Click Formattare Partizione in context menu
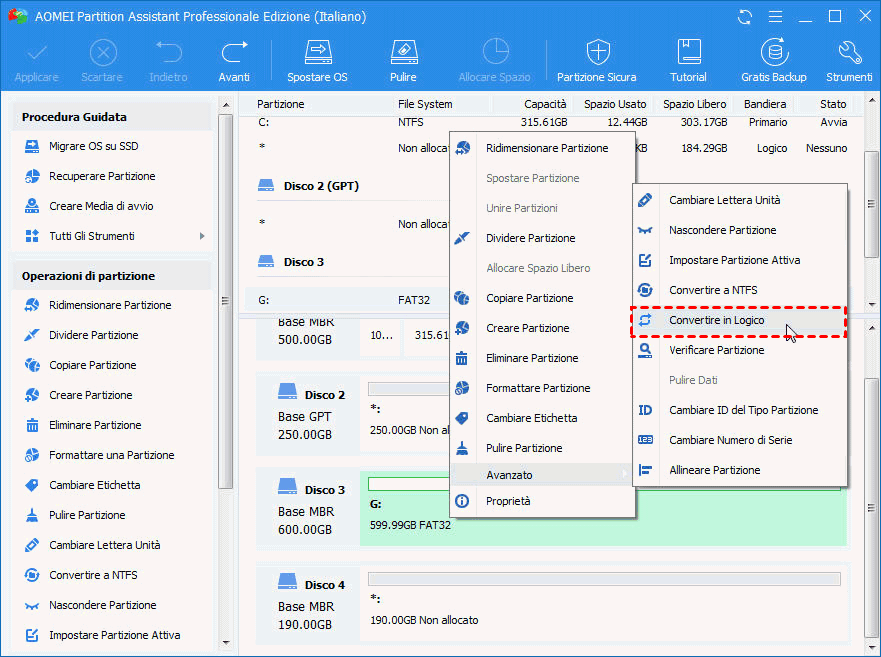 (x=538, y=388)
